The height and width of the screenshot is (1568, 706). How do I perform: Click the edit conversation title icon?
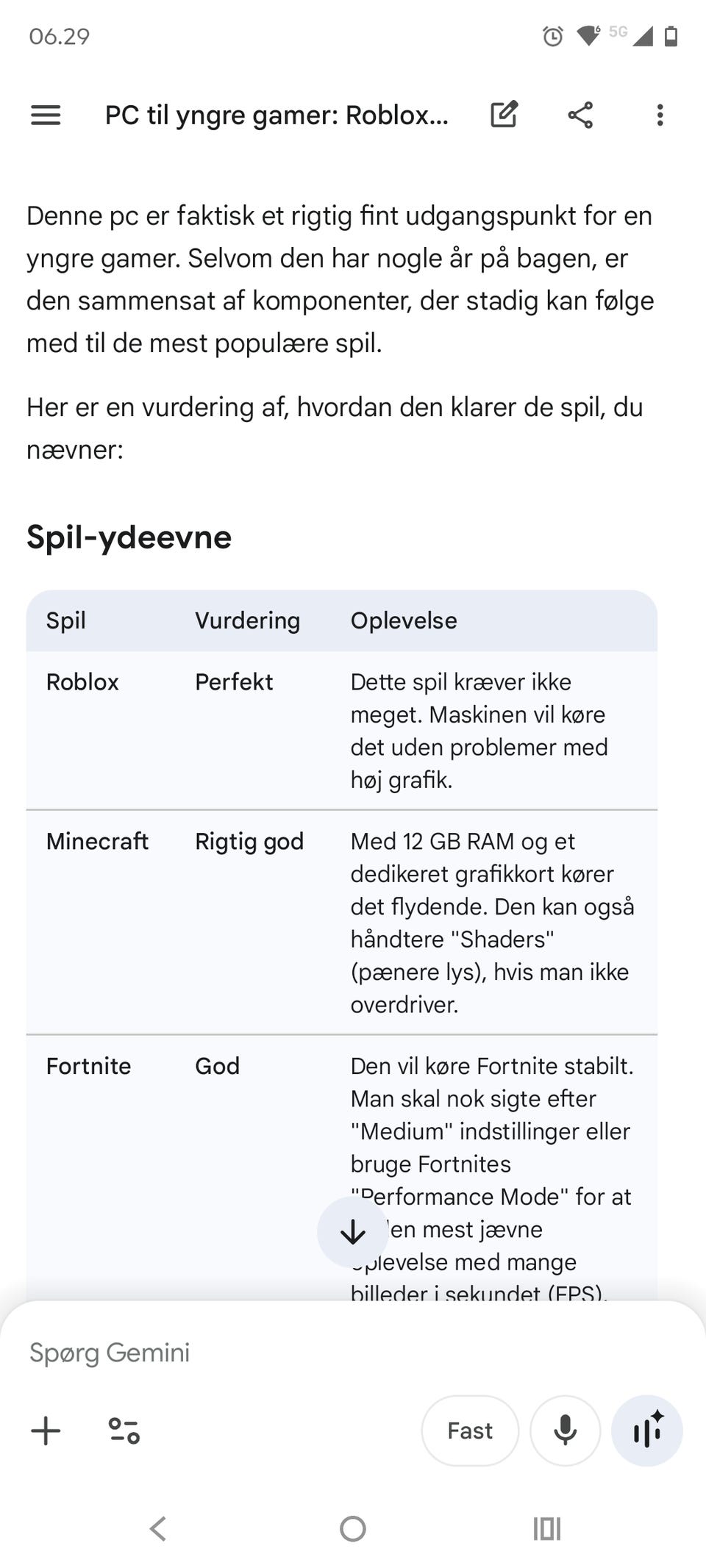tap(505, 115)
